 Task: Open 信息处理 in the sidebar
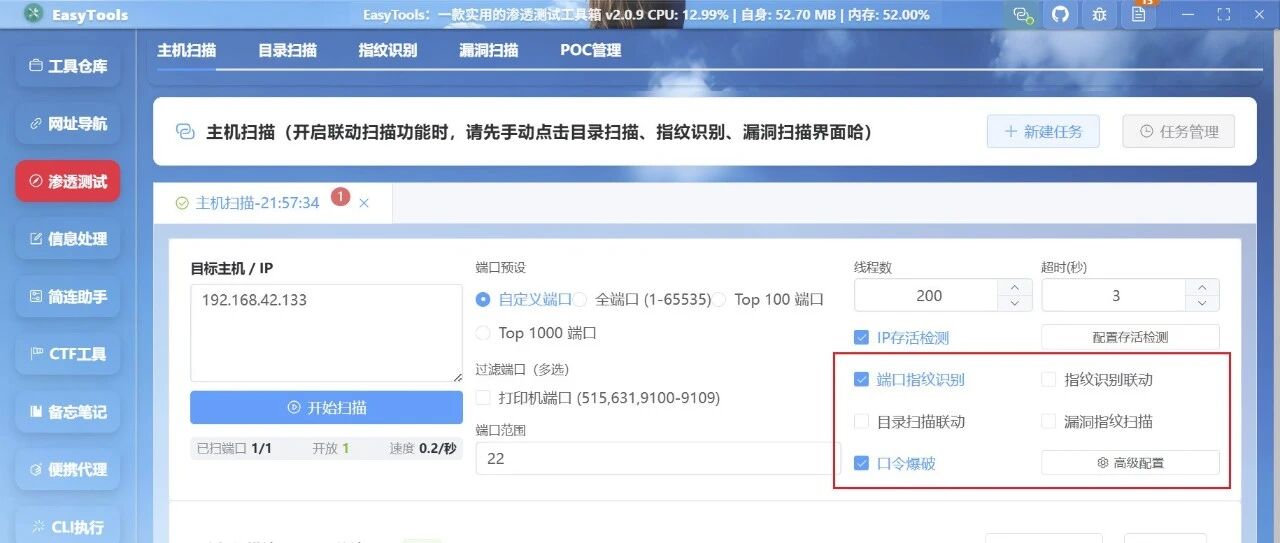click(67, 239)
